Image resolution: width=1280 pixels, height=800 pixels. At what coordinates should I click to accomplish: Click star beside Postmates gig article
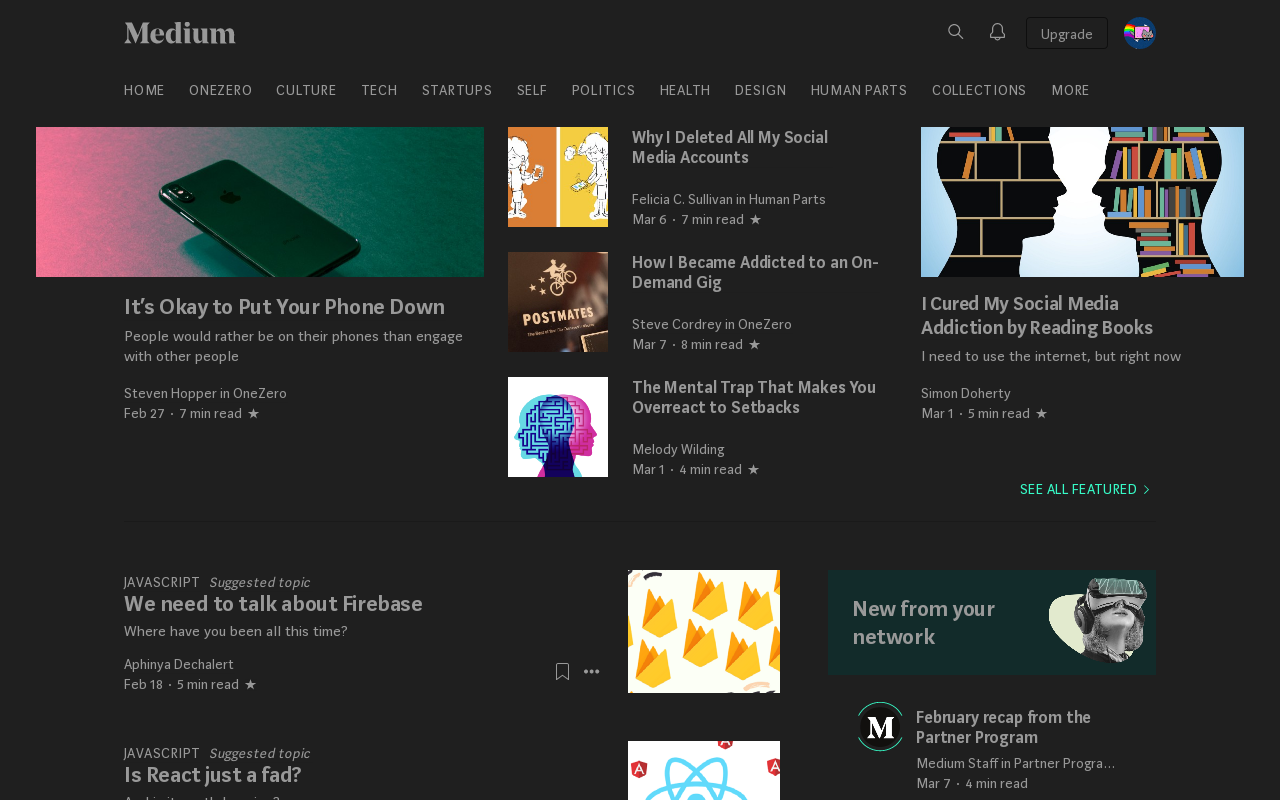pos(754,344)
